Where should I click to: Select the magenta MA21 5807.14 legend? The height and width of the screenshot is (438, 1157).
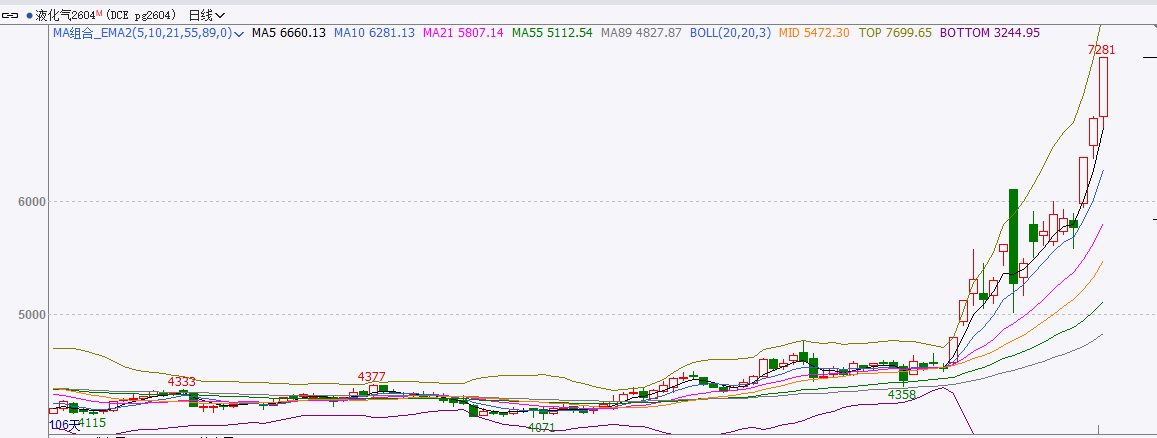463,33
